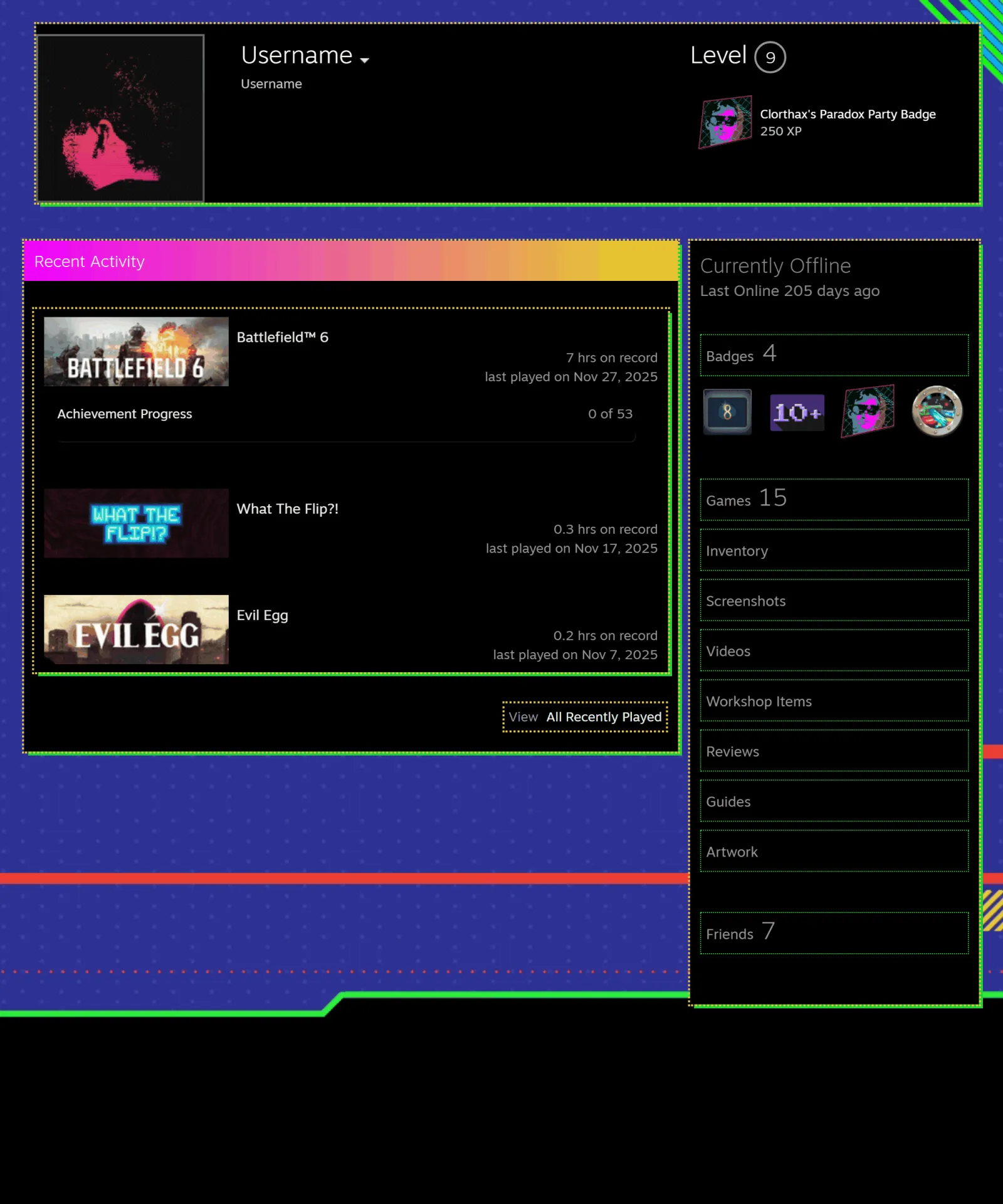Click the '250 XP' badge text
Screen dimensions: 1003x1204
pyautogui.click(x=780, y=131)
